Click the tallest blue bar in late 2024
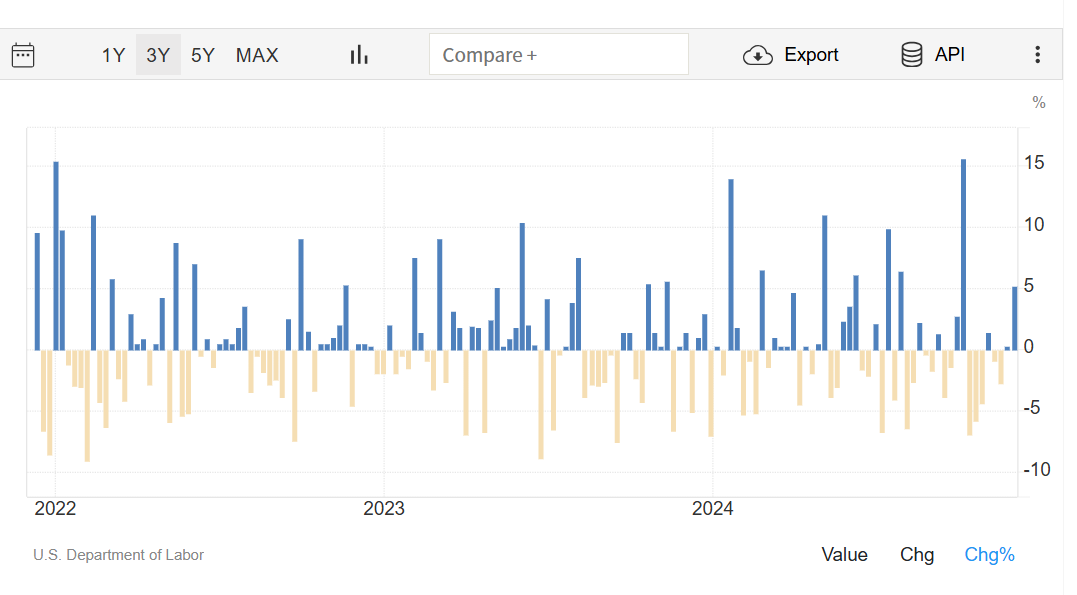This screenshot has width=1077, height=595. click(x=963, y=254)
